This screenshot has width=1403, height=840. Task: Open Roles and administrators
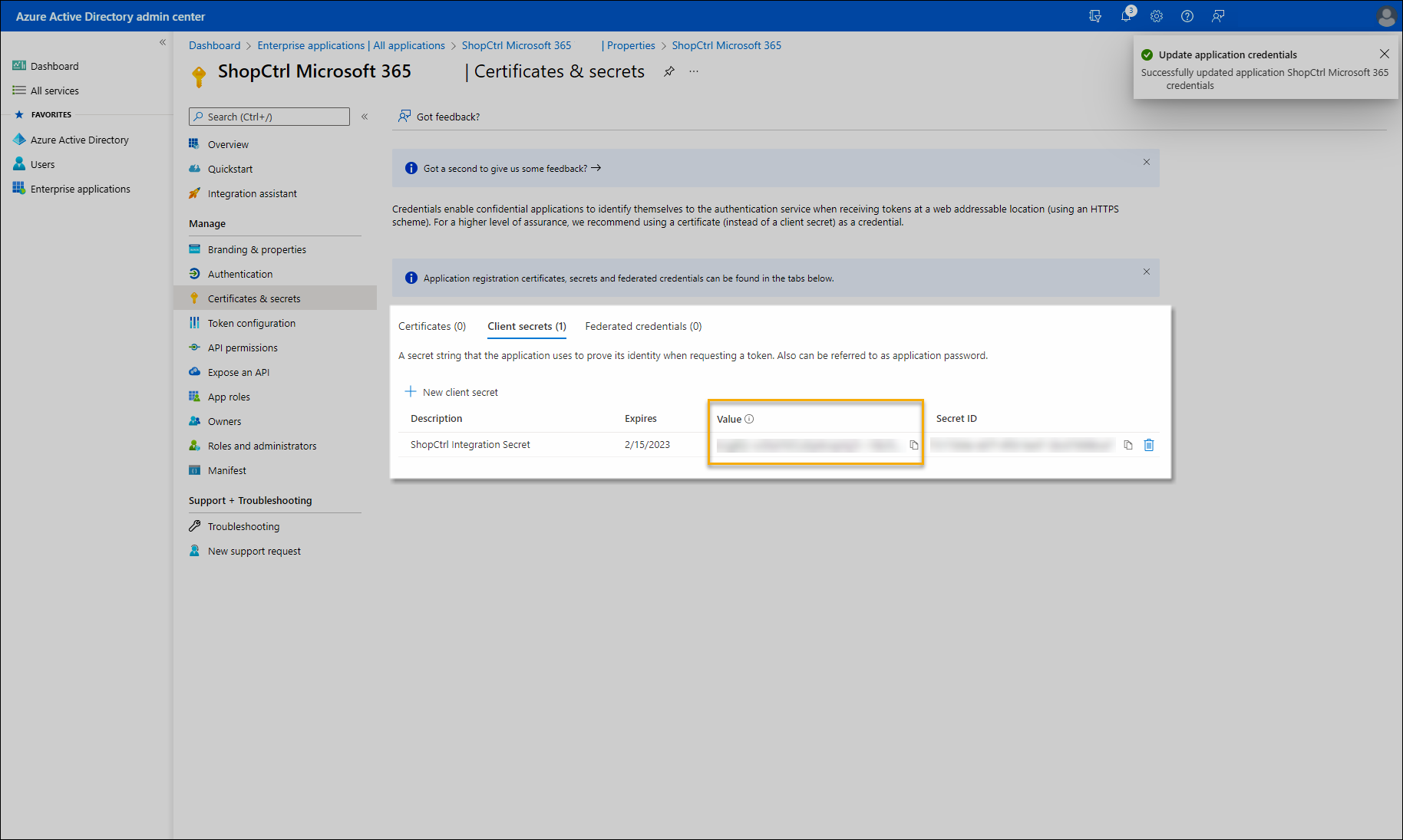(262, 446)
